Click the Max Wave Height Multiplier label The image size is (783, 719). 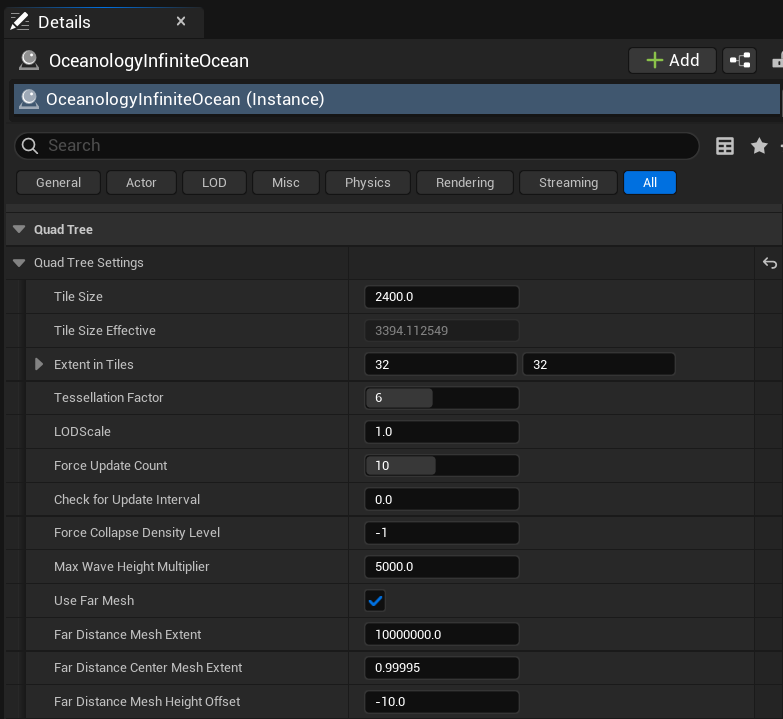point(131,567)
